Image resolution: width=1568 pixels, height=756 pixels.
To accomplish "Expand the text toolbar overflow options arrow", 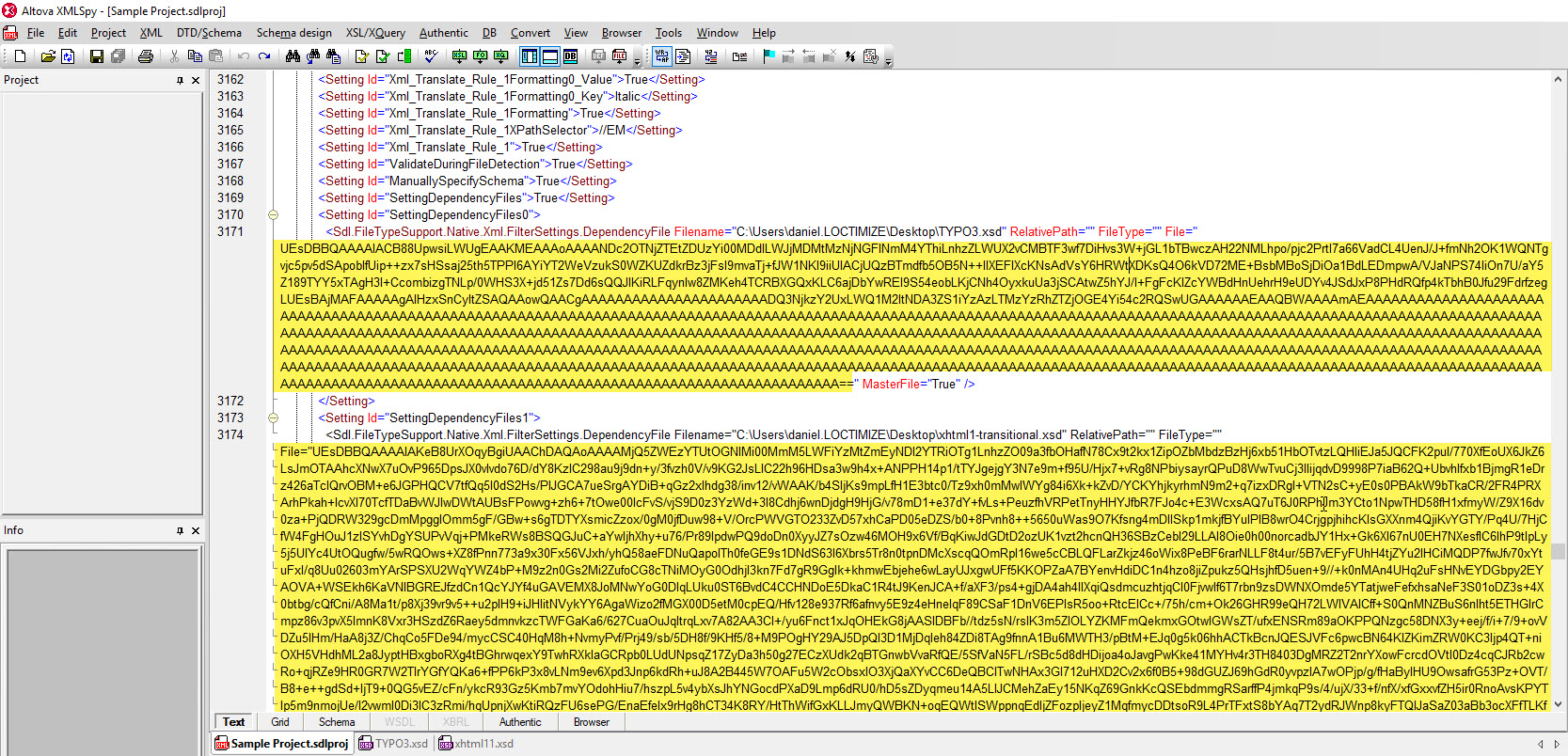I will (x=888, y=60).
